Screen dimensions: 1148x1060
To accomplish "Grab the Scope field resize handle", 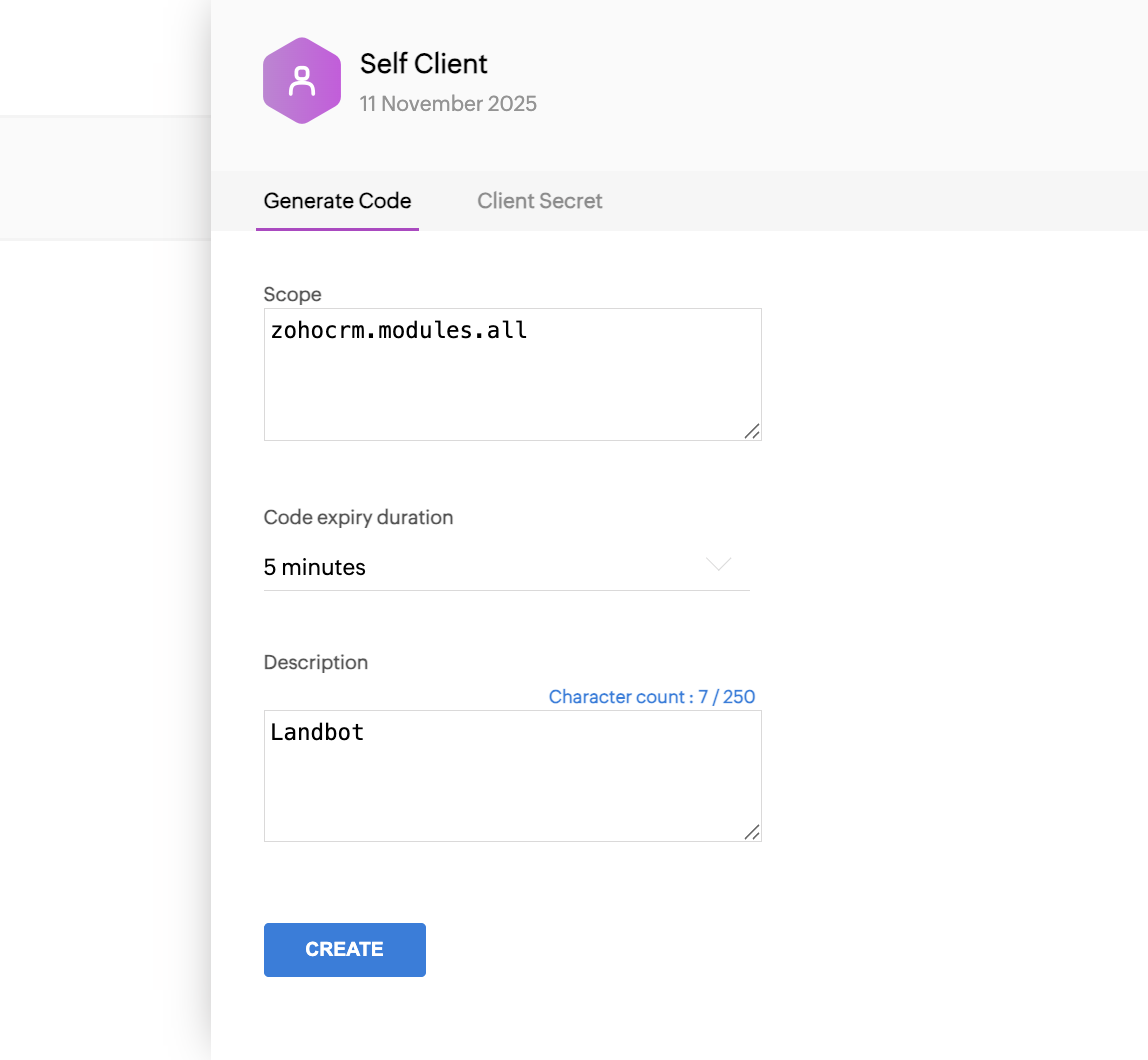I will click(752, 431).
